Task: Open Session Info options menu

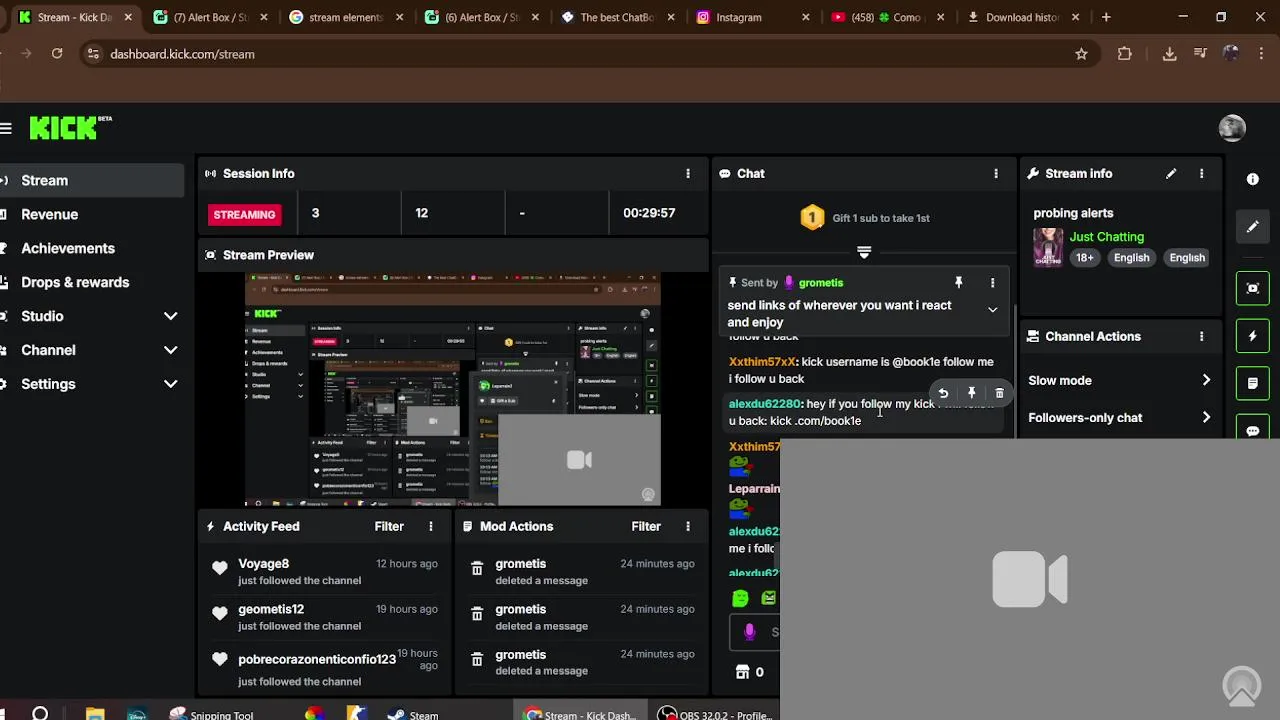Action: [688, 173]
